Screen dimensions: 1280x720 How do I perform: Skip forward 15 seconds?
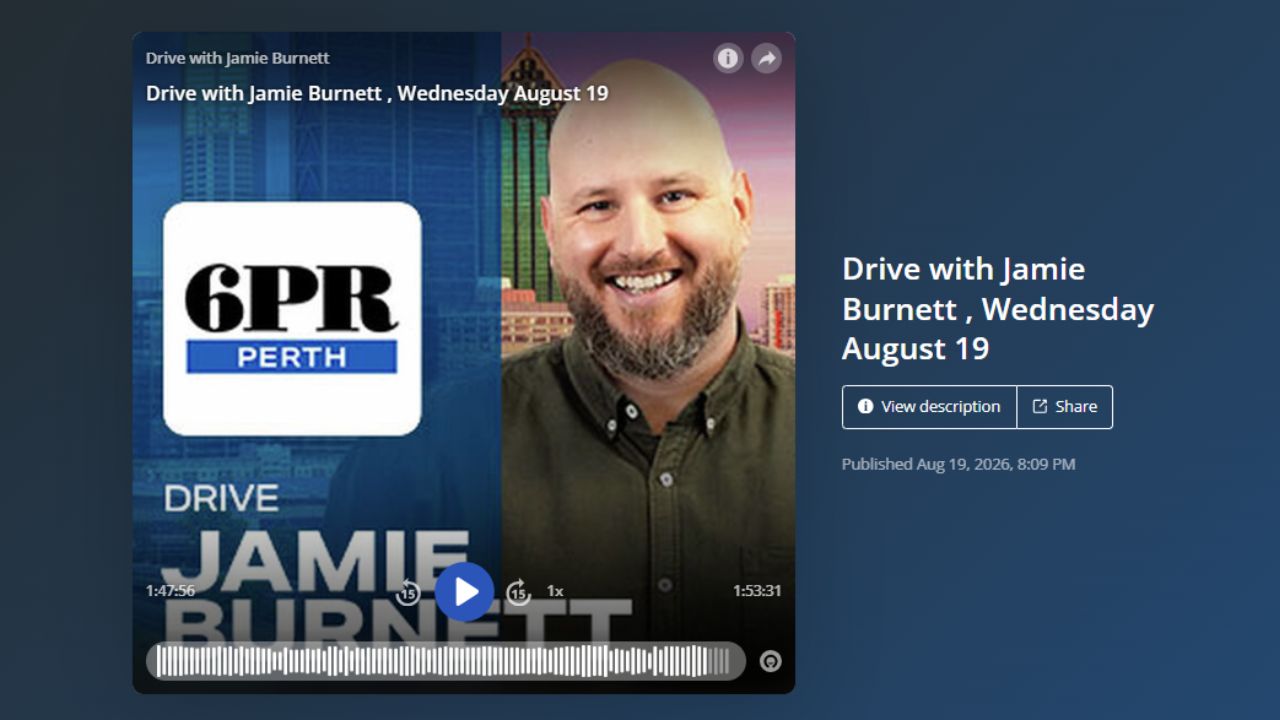click(x=518, y=593)
